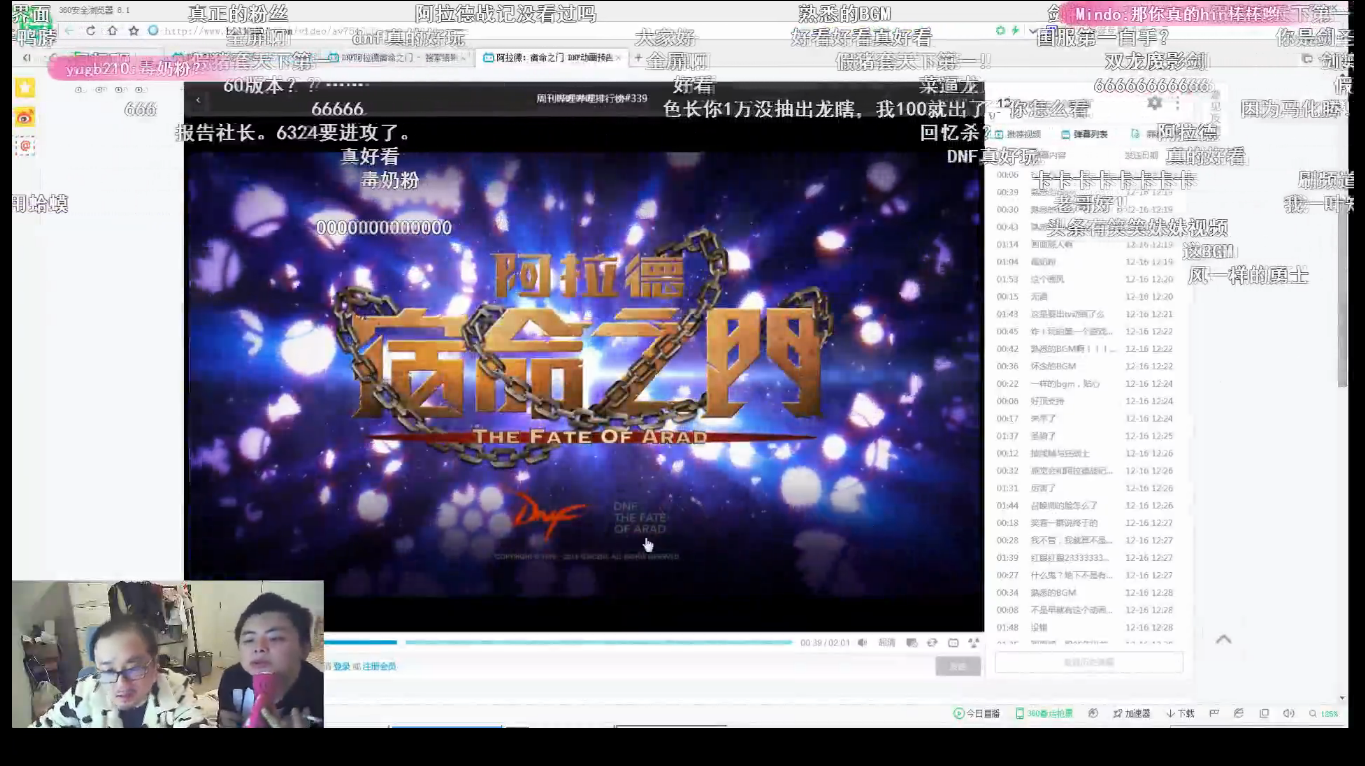This screenshot has width=1365, height=766.
Task: Toggle browser sound with the status bar speaker
Action: [x=1288, y=713]
